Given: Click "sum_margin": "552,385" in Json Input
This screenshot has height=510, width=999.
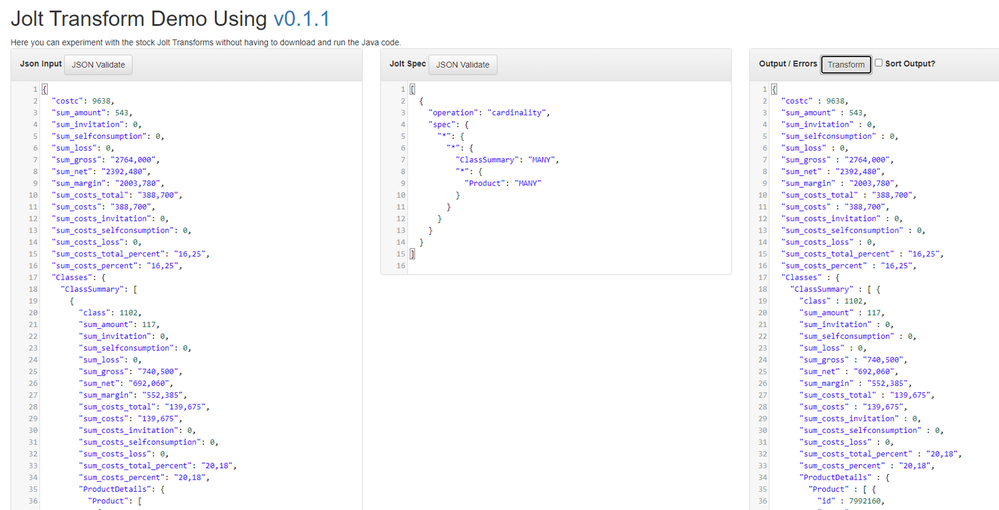Looking at the screenshot, I should [x=133, y=395].
